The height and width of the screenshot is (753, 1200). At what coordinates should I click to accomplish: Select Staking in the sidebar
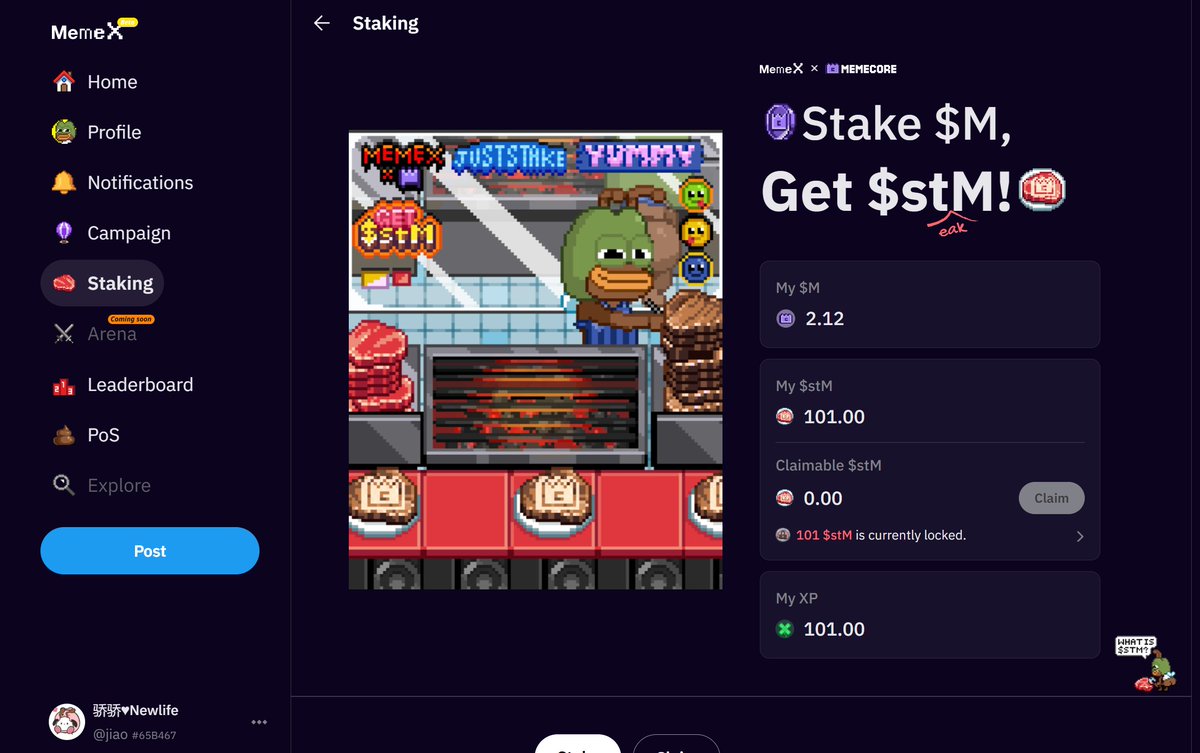pos(102,284)
